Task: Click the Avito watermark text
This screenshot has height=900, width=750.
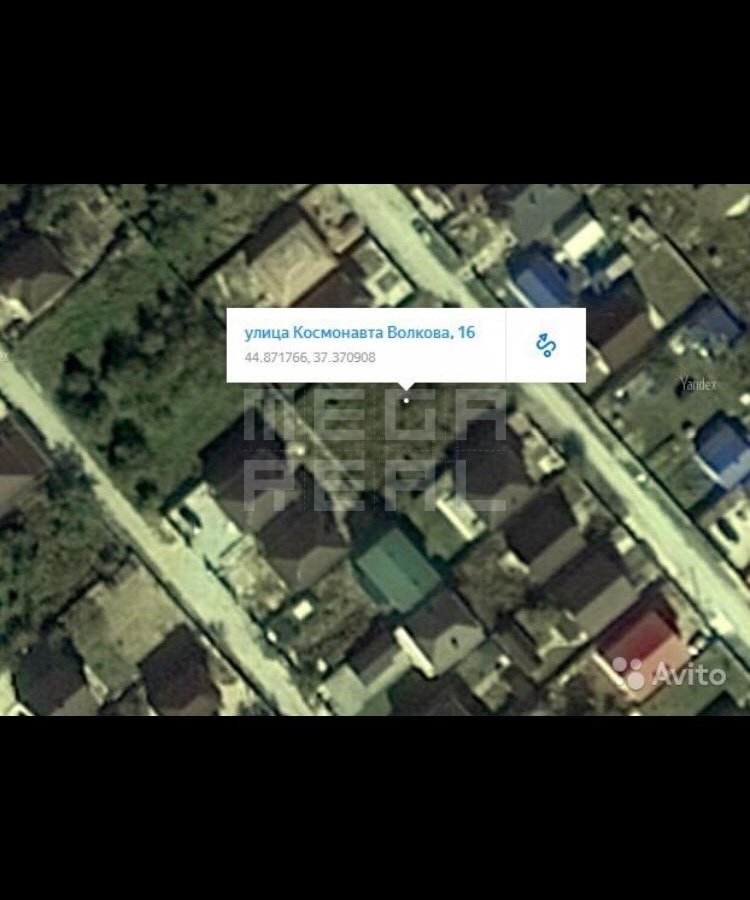Action: tap(688, 675)
